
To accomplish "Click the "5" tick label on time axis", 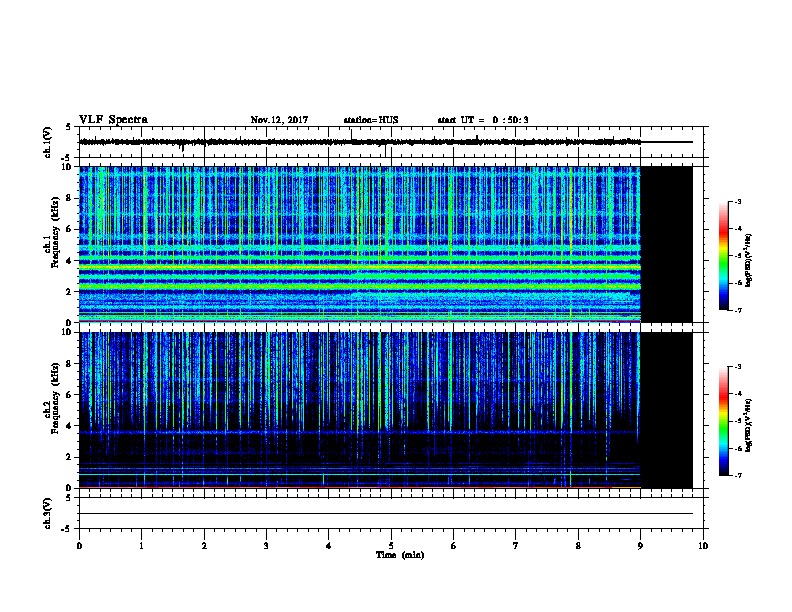I will pyautogui.click(x=391, y=545).
